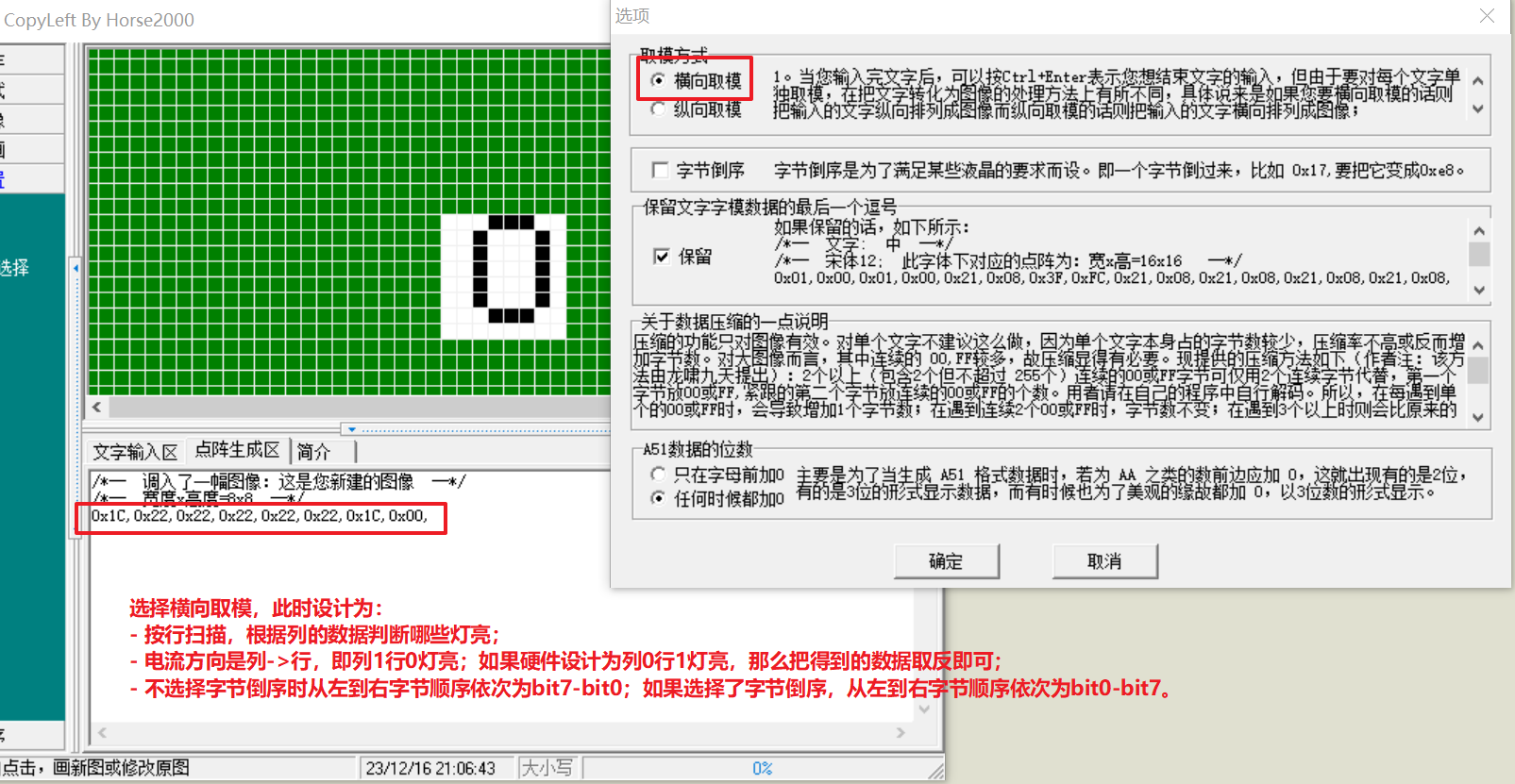Collapse the left sidebar via splitter arrow
1515x784 pixels.
(x=76, y=268)
